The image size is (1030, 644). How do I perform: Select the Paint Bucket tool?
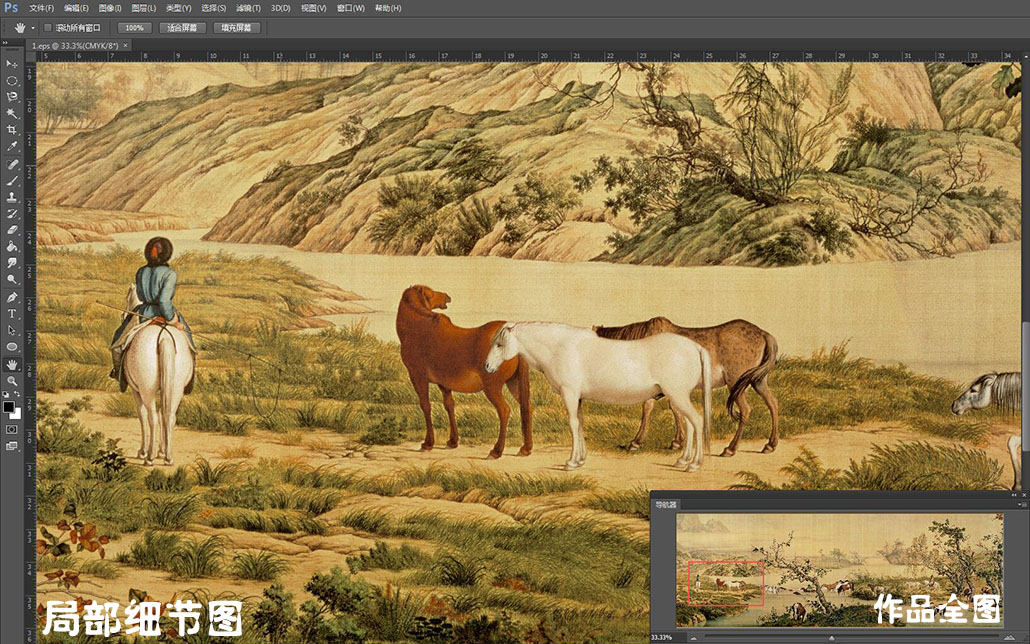(x=12, y=246)
